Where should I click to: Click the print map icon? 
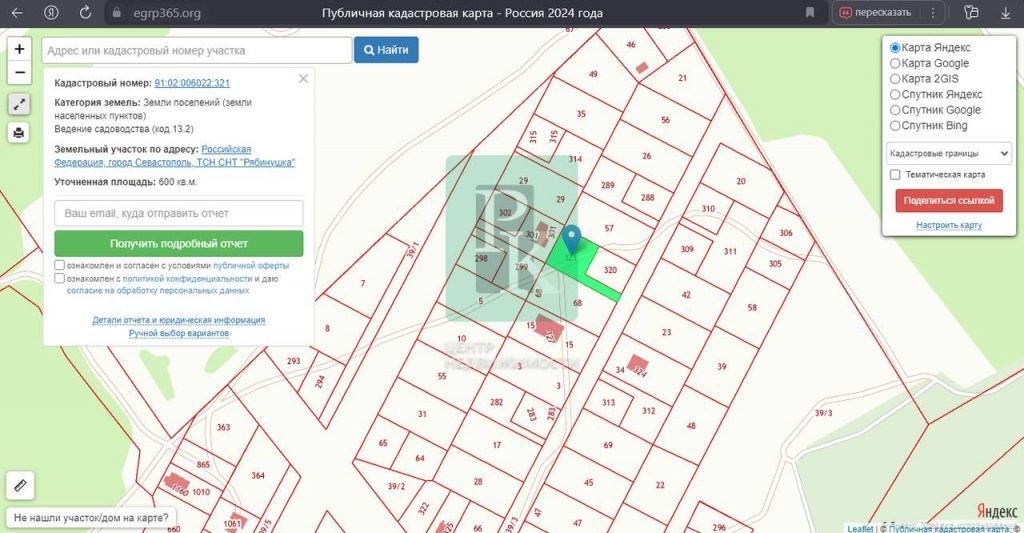click(x=19, y=133)
